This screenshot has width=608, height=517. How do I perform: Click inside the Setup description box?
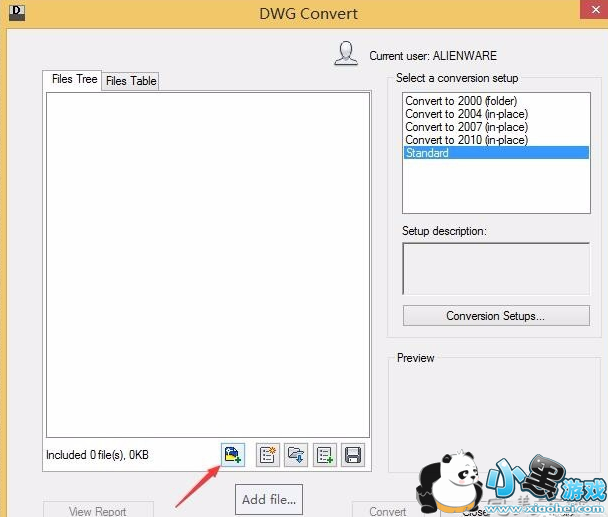click(x=496, y=269)
